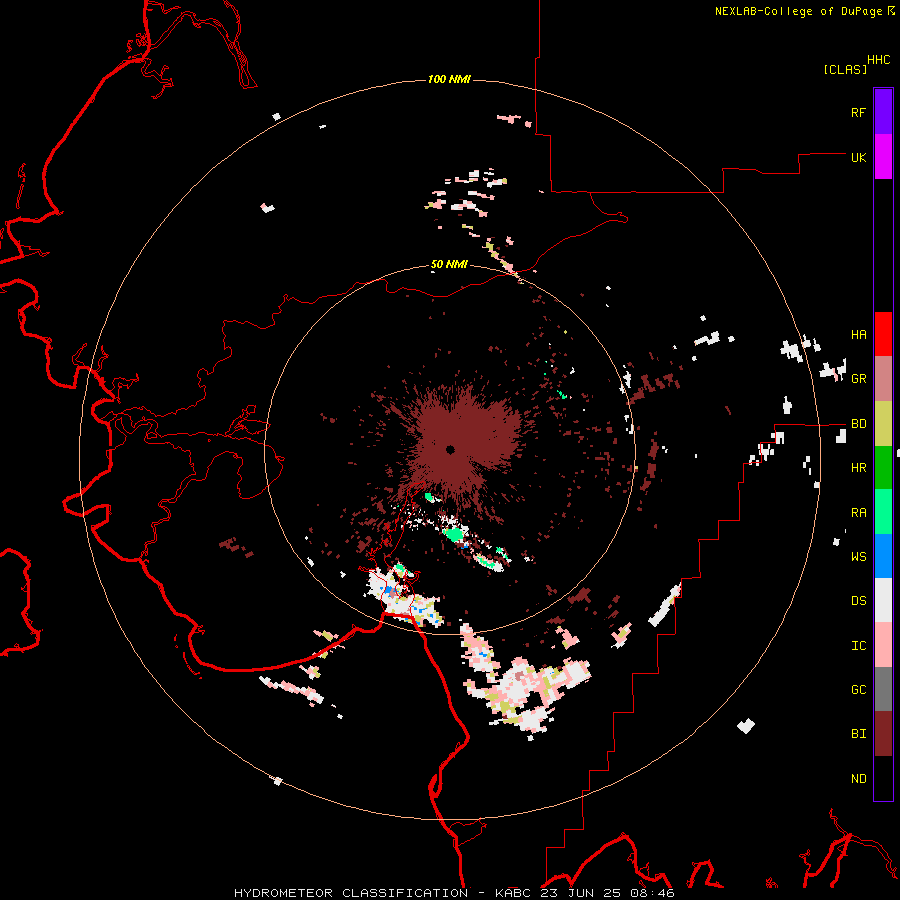This screenshot has height=900, width=900.
Task: Click the HA legend label
Action: [858, 335]
